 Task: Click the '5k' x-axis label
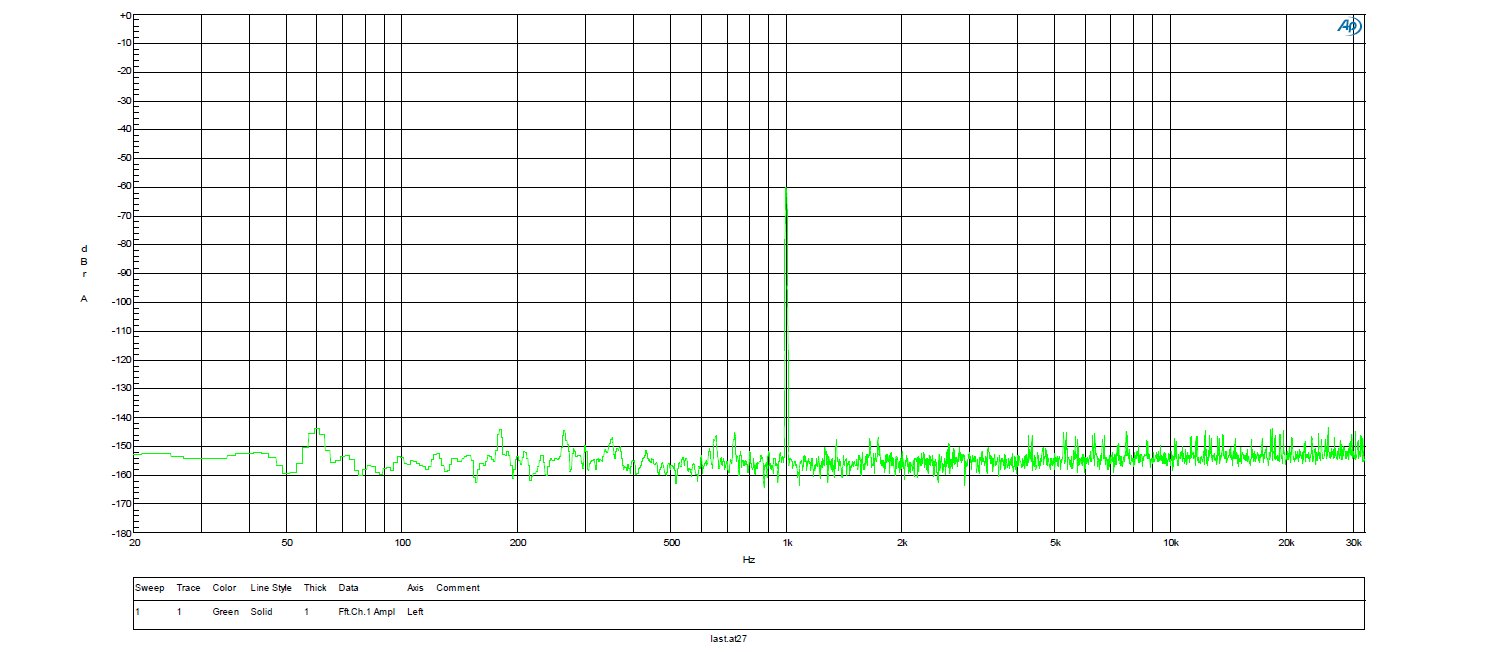pos(1055,543)
